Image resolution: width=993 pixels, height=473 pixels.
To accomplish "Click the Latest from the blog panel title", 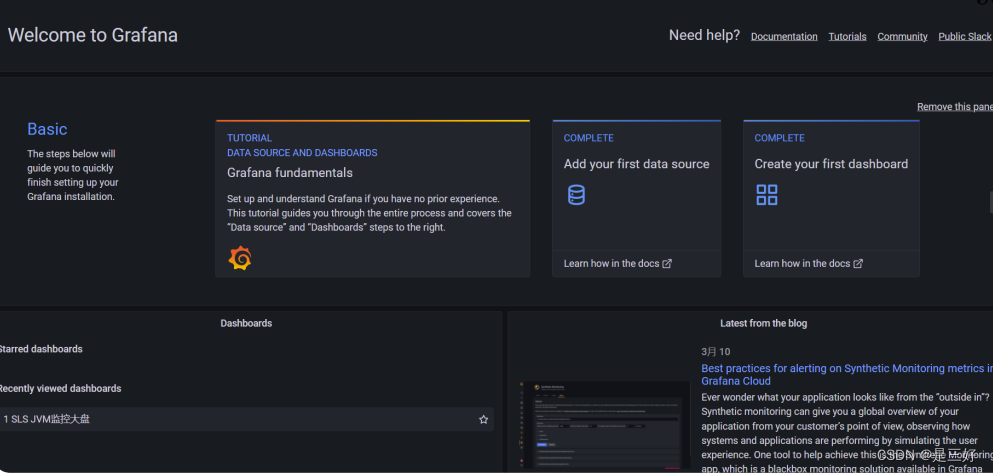I will pos(764,323).
